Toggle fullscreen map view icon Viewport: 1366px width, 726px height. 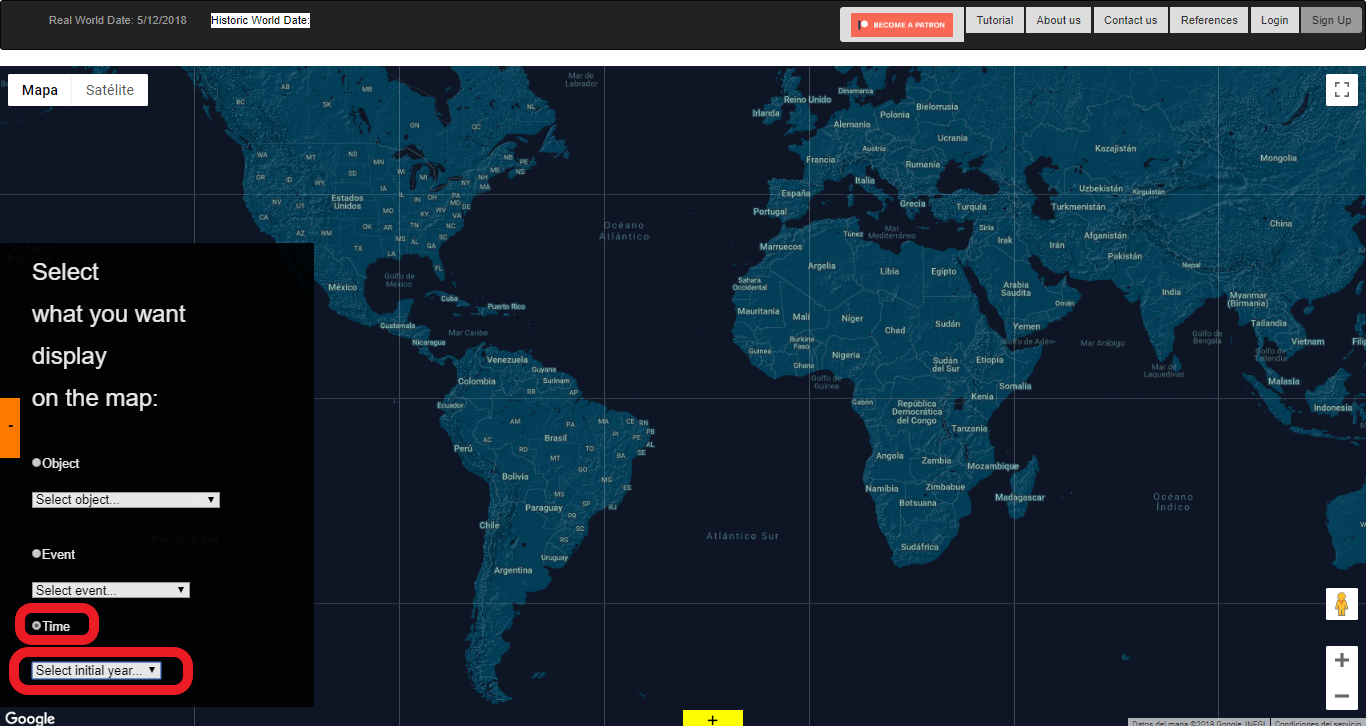(1341, 90)
